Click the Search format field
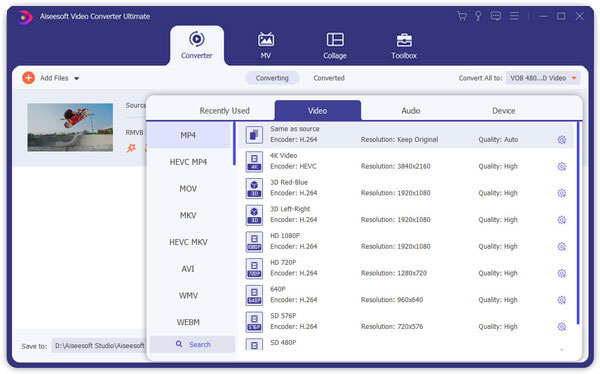Image resolution: width=600 pixels, height=374 pixels. pos(192,345)
